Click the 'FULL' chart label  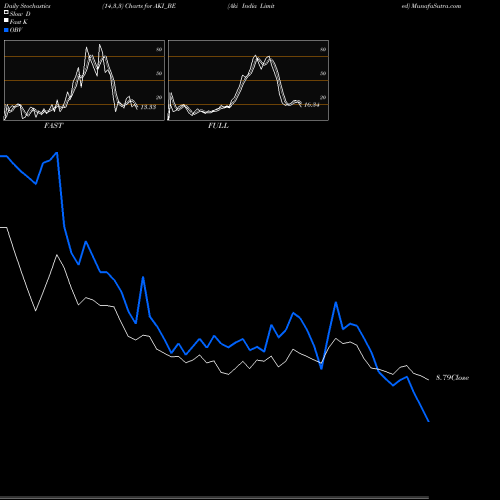(218, 126)
